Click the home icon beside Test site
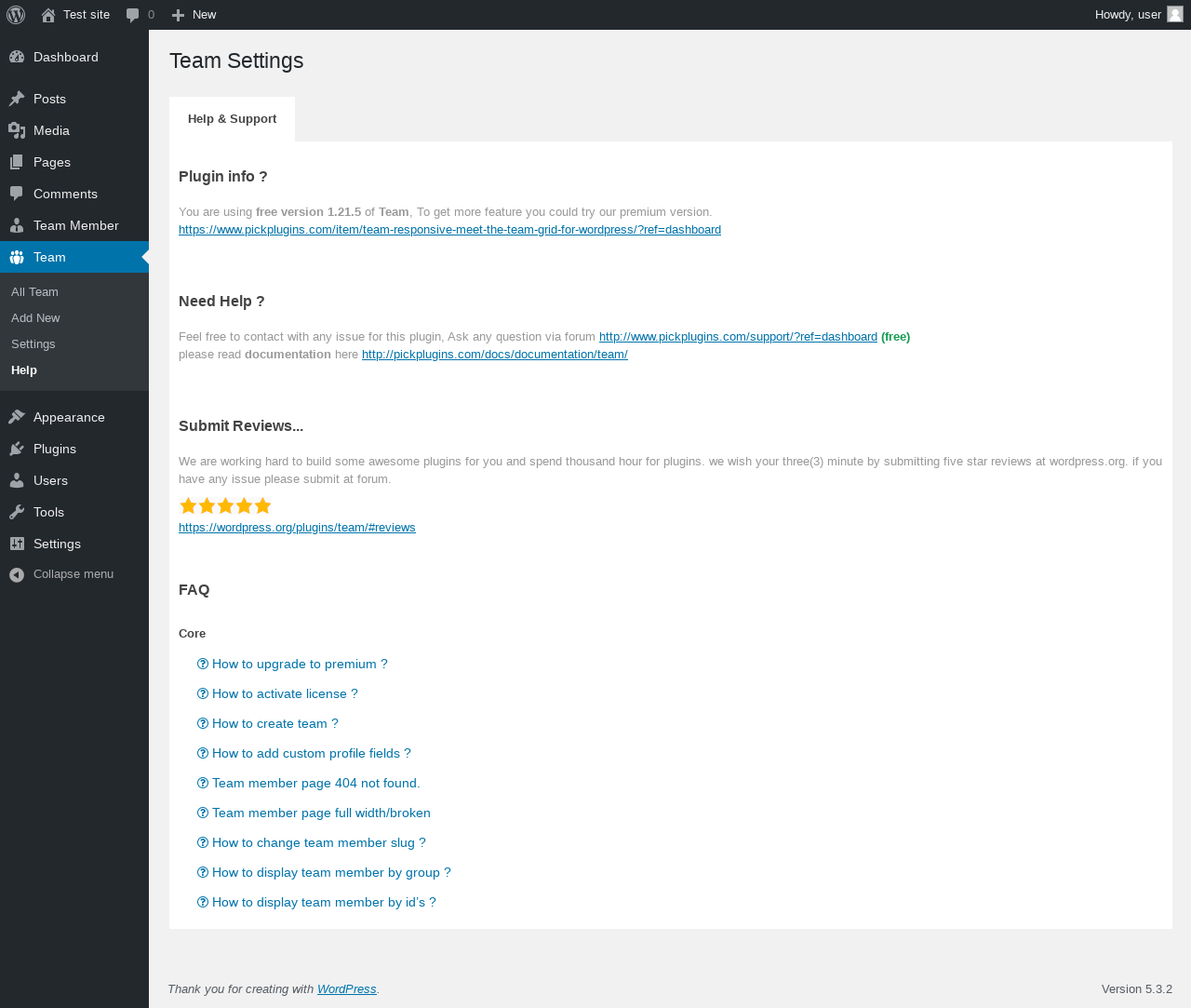Image resolution: width=1191 pixels, height=1008 pixels. coord(48,15)
